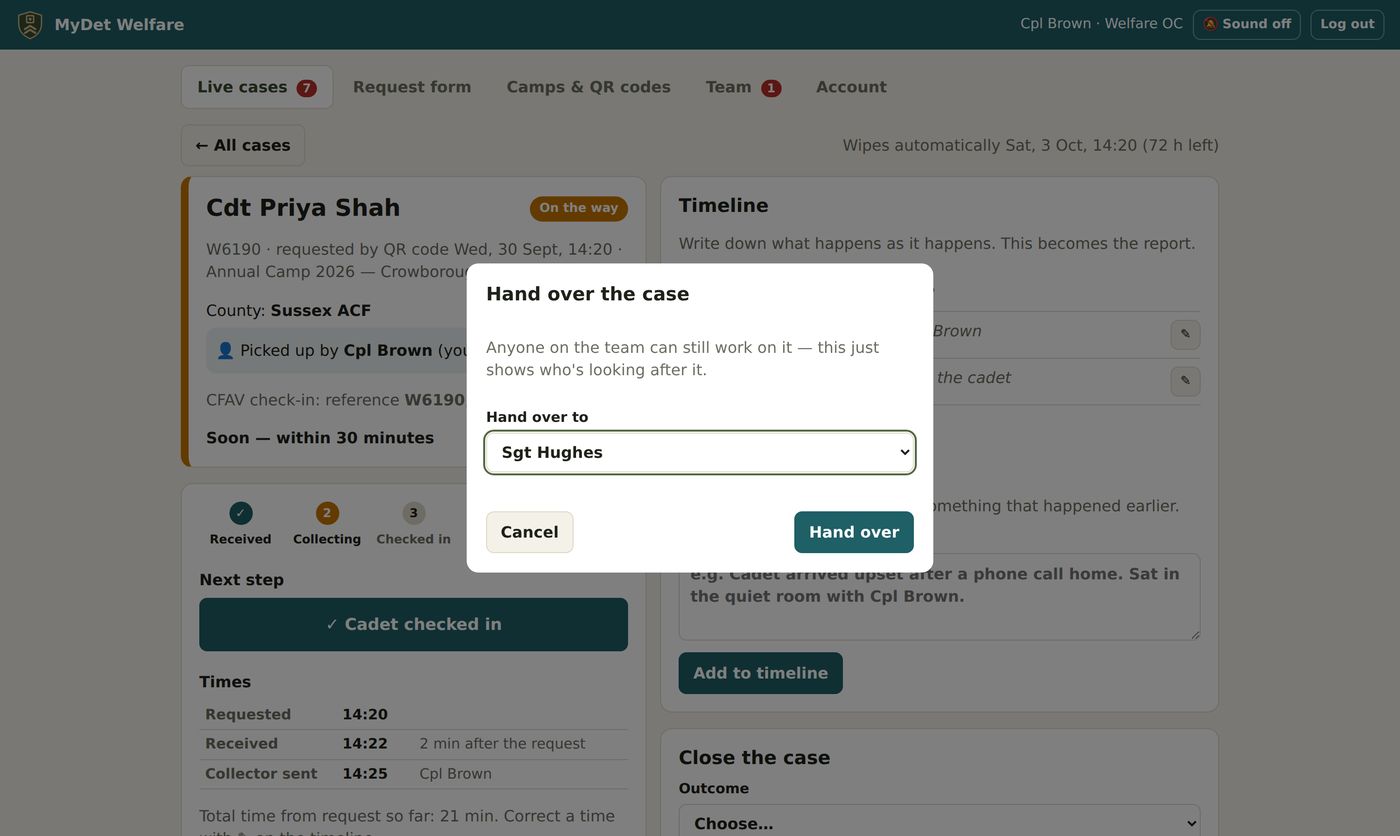
Task: Click the Collecting step number 2 circle
Action: point(327,513)
